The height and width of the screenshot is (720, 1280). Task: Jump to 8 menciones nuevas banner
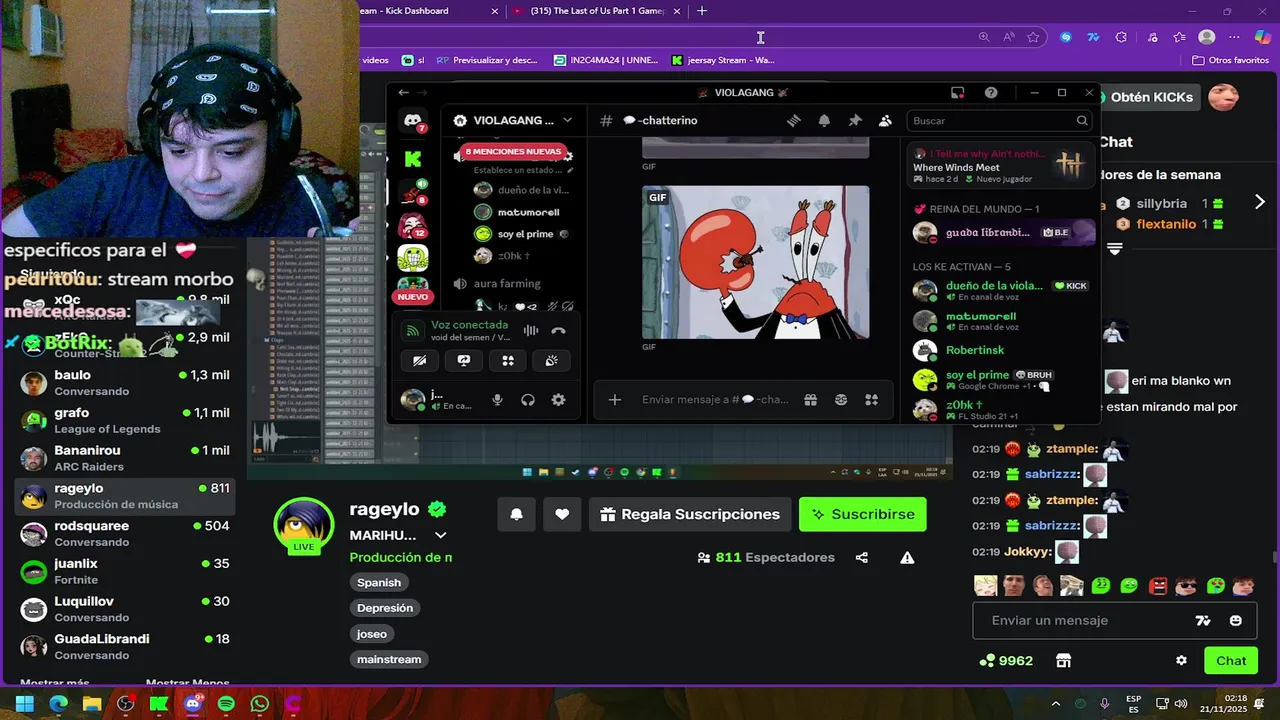[x=514, y=152]
